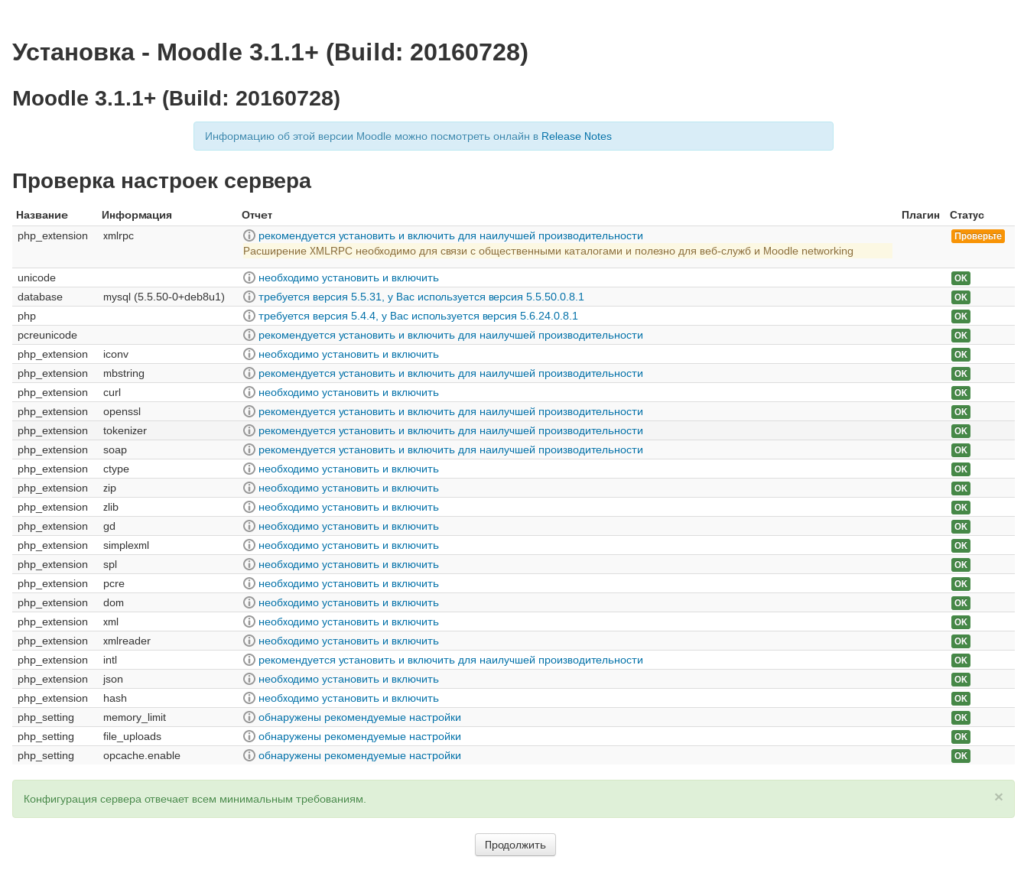Viewport: 1024px width, 873px height.
Task: Select the 'mysql (5.5.50-0+deb8u1)' cell
Action: (x=164, y=297)
